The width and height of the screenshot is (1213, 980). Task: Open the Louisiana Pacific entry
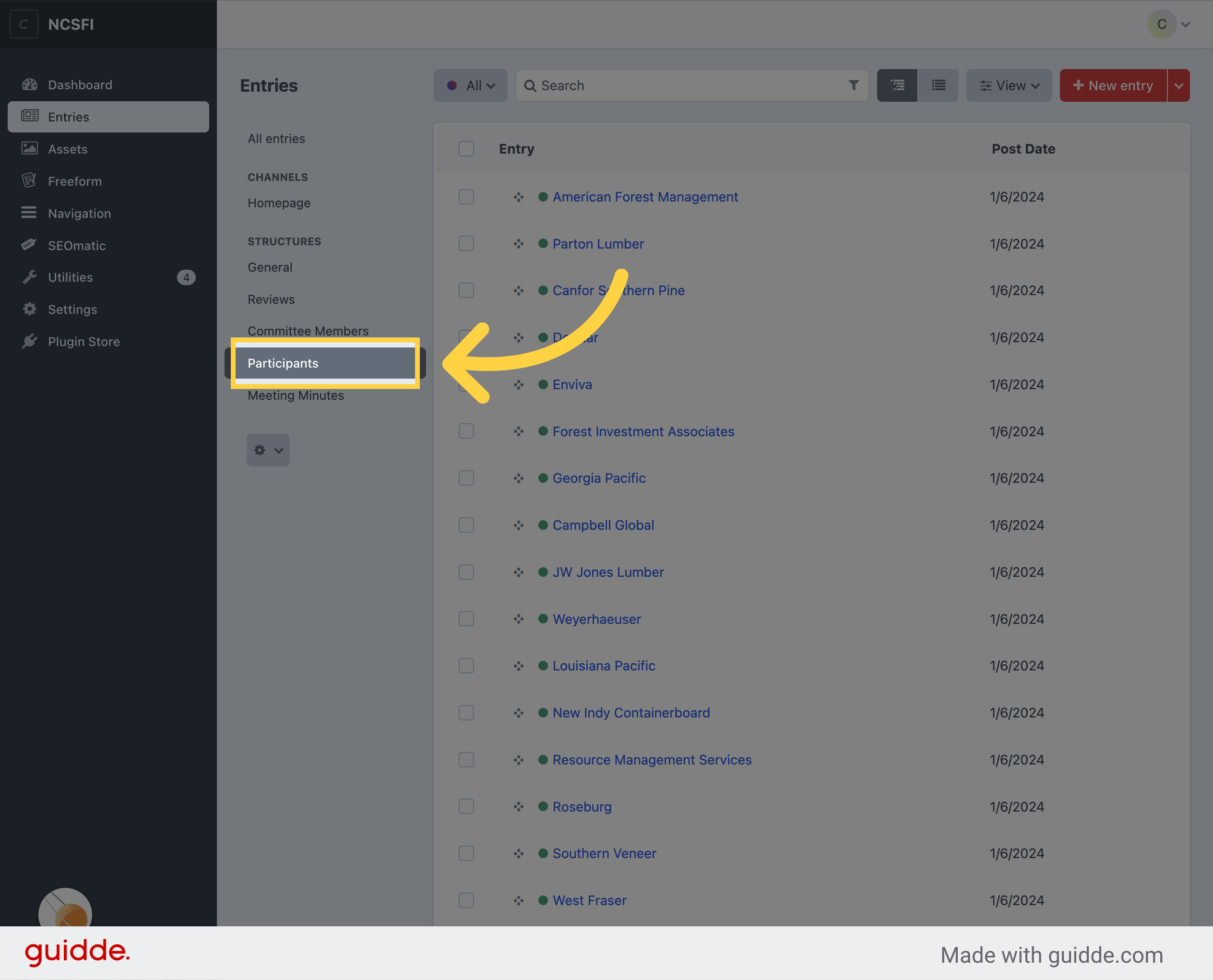click(x=604, y=666)
